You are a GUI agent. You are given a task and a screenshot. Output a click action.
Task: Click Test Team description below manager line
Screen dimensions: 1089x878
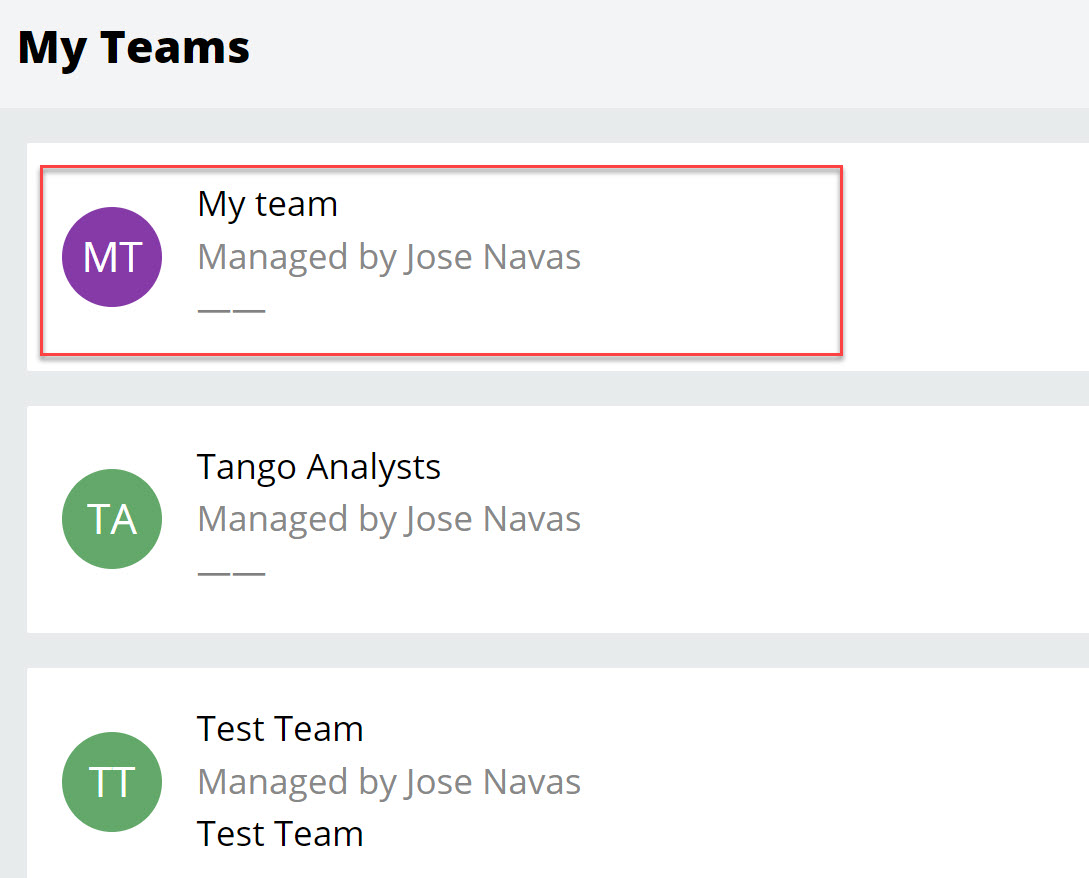[280, 834]
